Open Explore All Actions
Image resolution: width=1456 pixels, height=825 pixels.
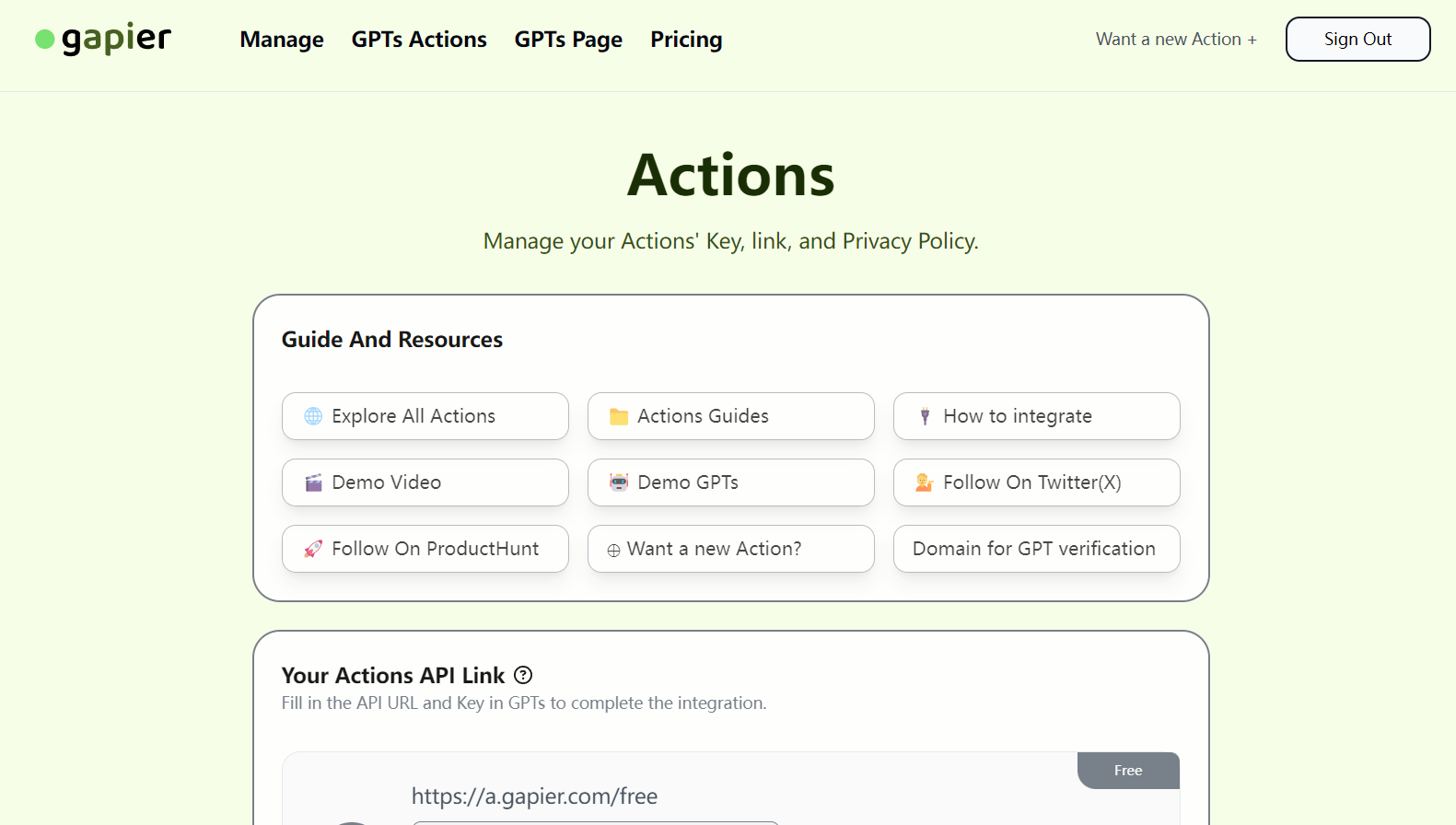(425, 416)
